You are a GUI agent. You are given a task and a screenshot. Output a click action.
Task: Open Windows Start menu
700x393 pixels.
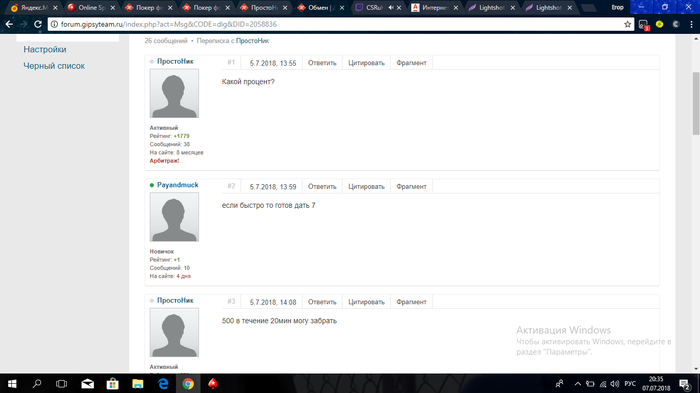tap(12, 384)
